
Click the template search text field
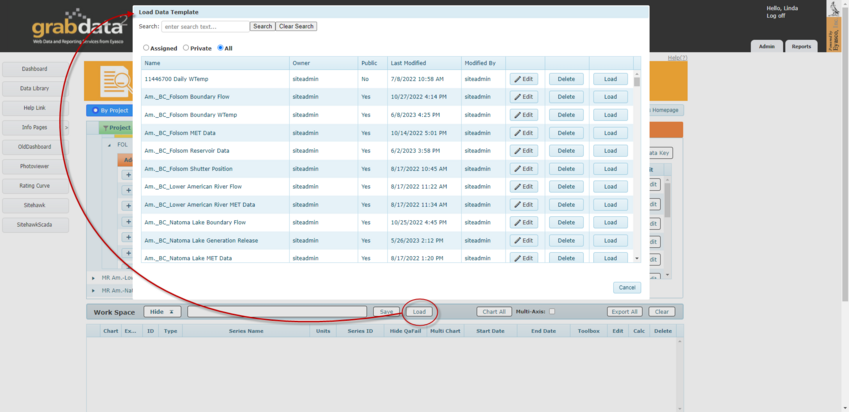pos(205,27)
